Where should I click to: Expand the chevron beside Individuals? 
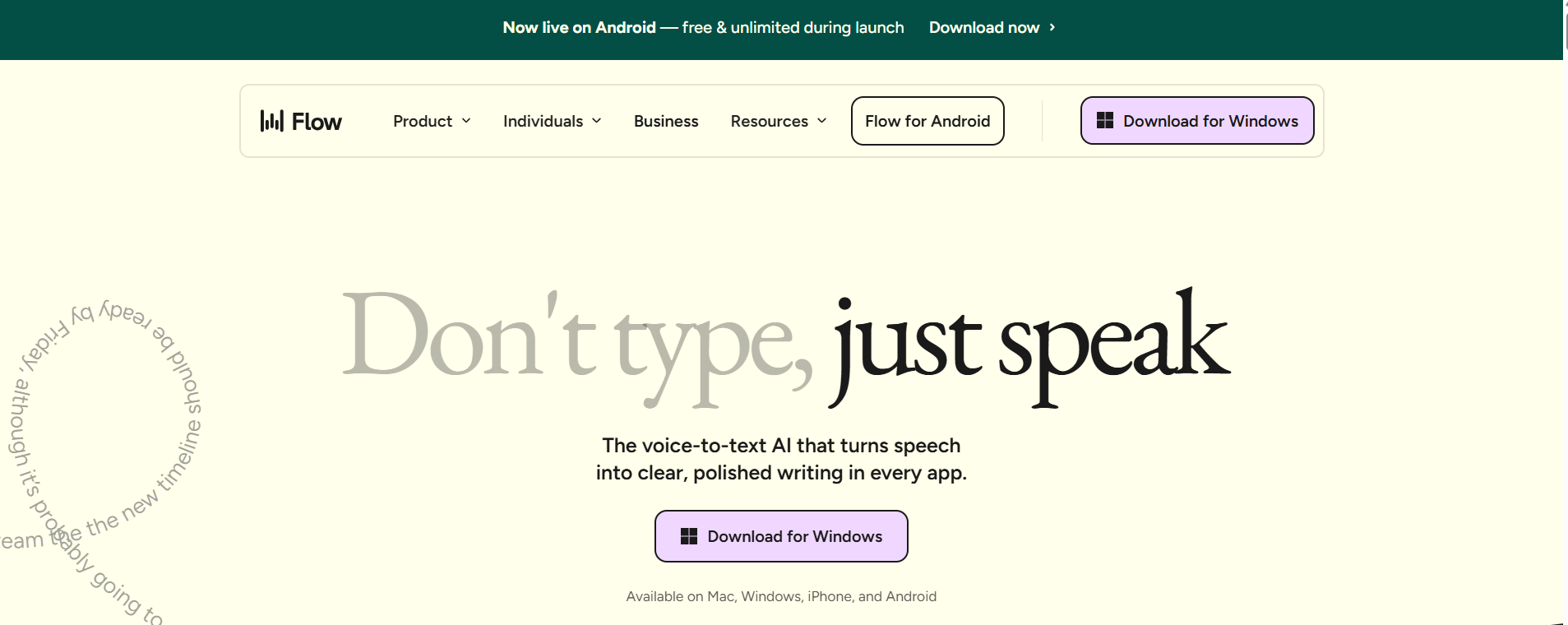[x=597, y=121]
